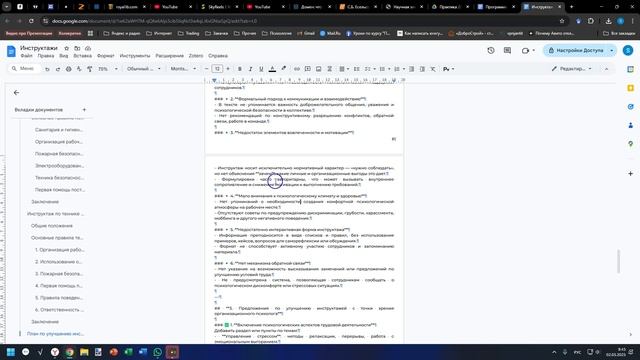640x360 pixels.
Task: Open the font family dropdown 'Monts...'
Action: tap(183, 69)
